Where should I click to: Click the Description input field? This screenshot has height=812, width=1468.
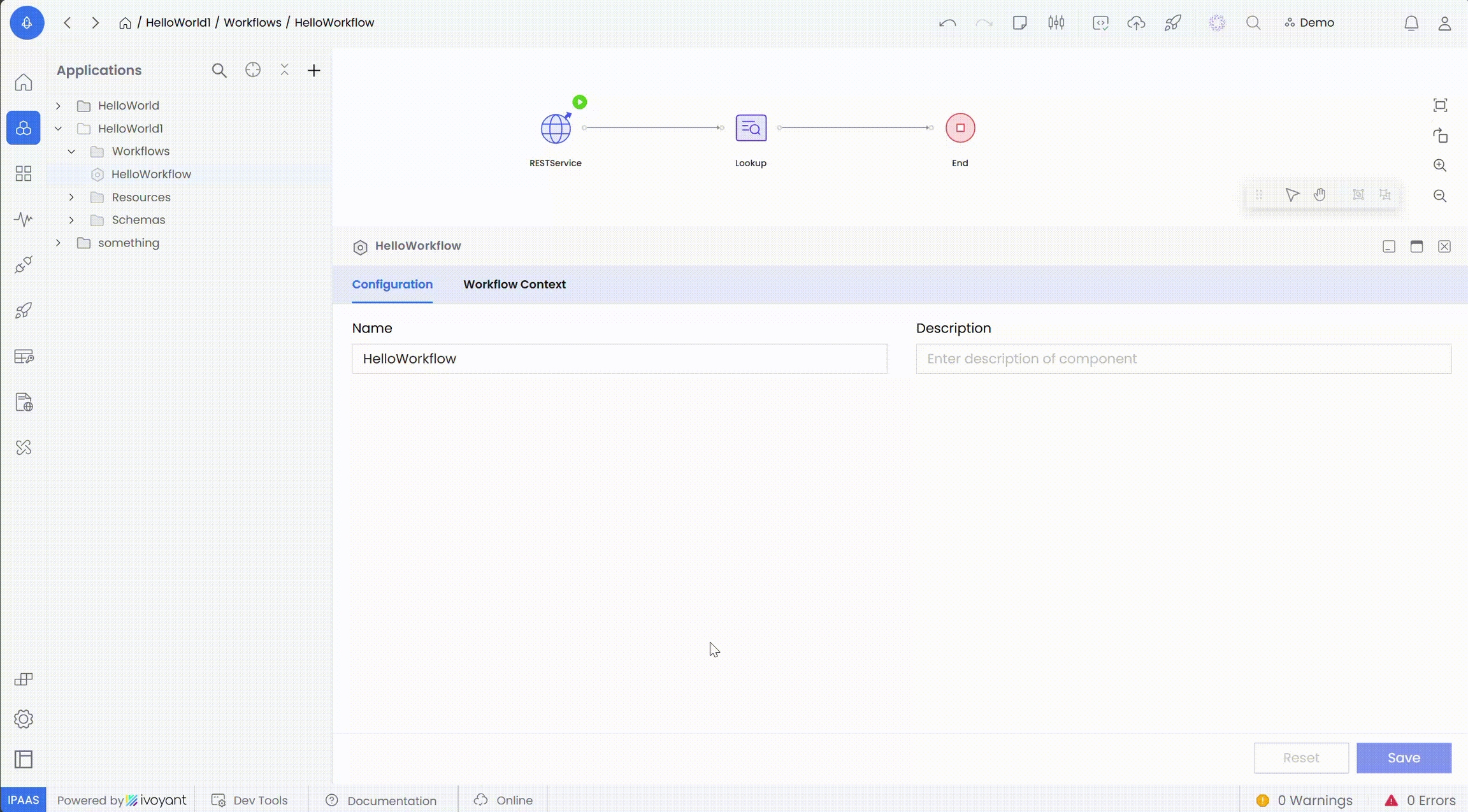coord(1183,359)
